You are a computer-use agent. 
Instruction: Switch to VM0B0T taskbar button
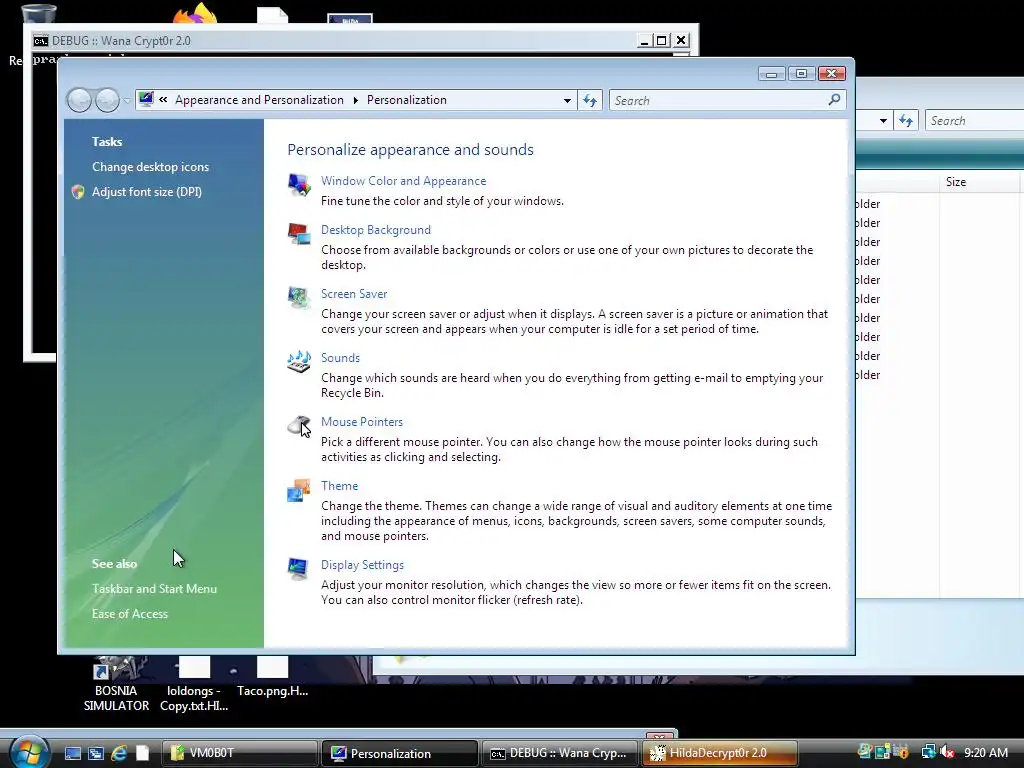(x=239, y=753)
